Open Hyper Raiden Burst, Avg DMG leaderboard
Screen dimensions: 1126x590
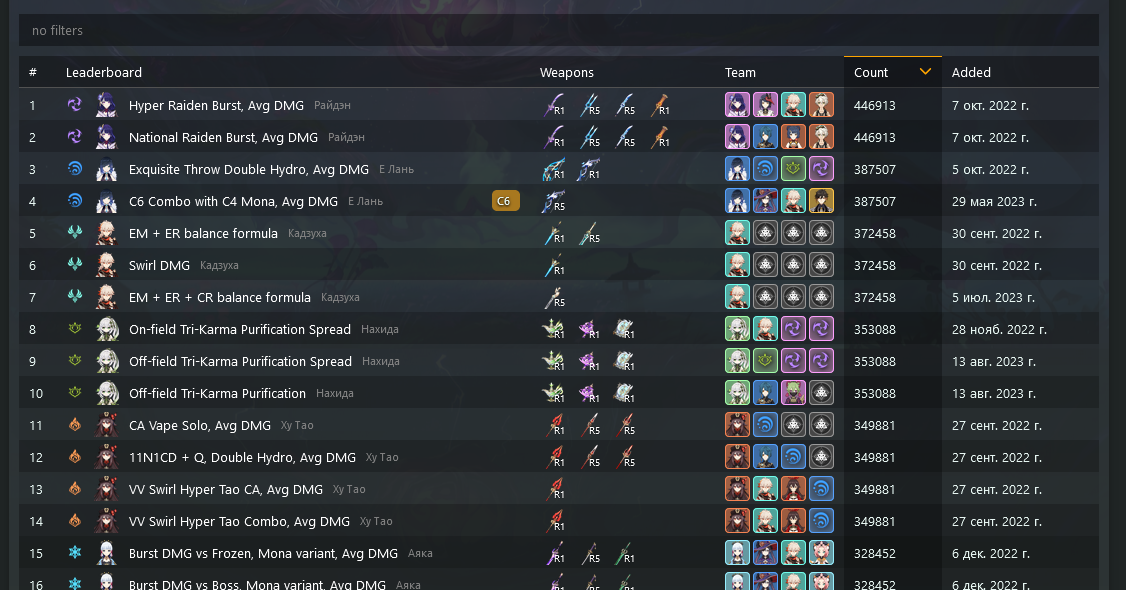click(x=216, y=106)
